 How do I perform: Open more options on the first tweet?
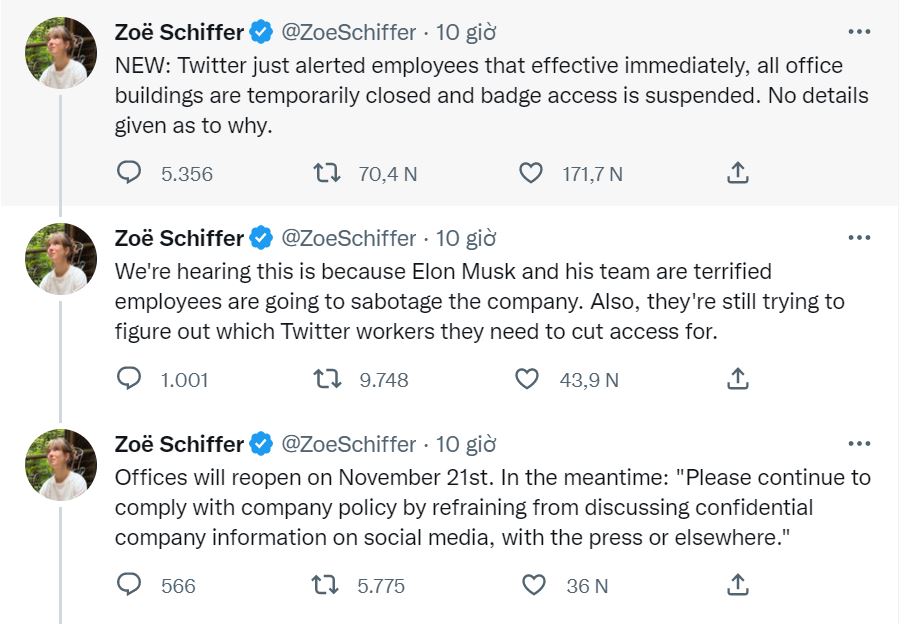[859, 32]
